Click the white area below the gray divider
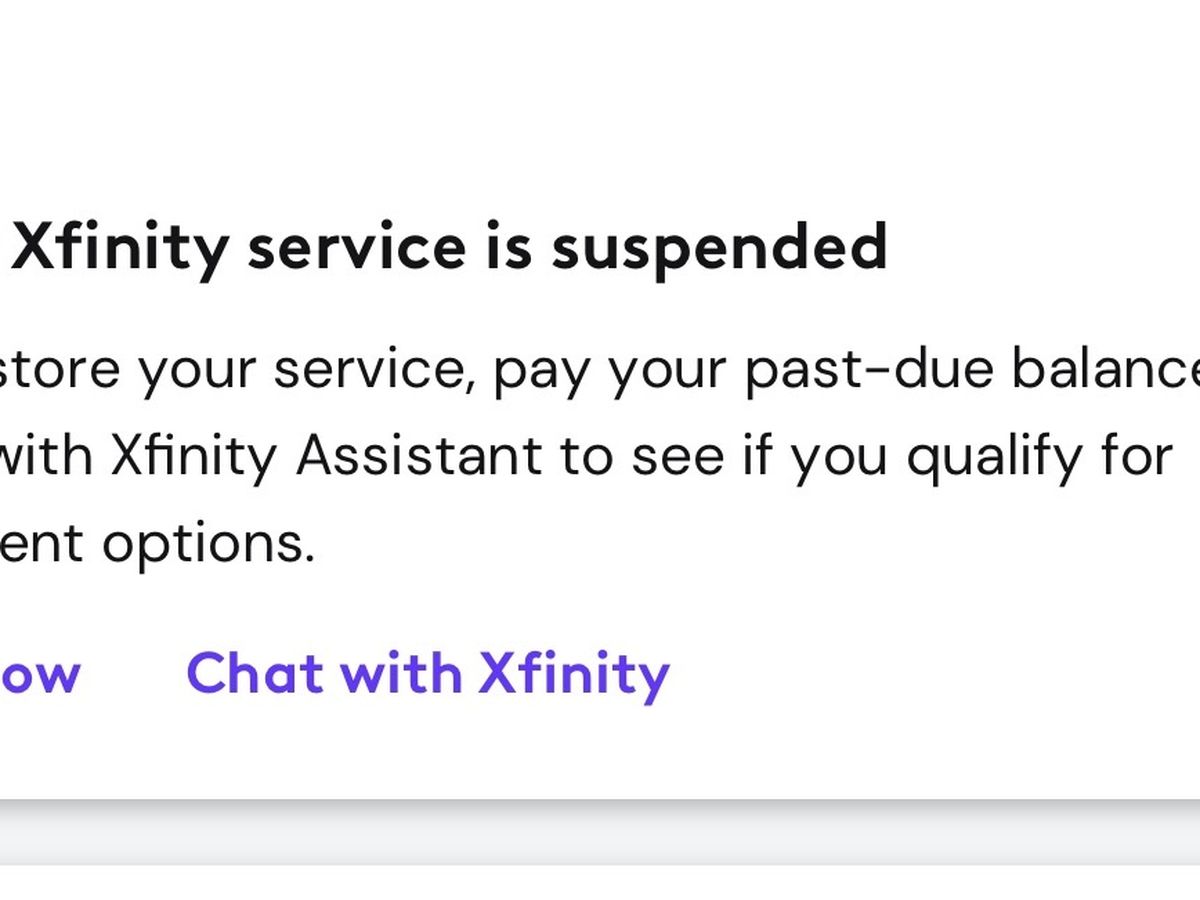The width and height of the screenshot is (1200, 900). 600,883
